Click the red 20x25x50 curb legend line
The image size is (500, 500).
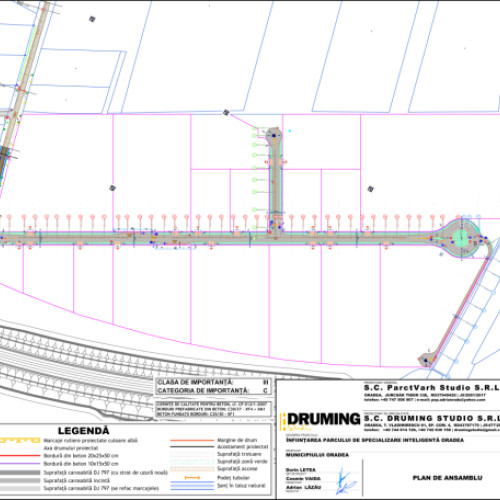tap(20, 456)
